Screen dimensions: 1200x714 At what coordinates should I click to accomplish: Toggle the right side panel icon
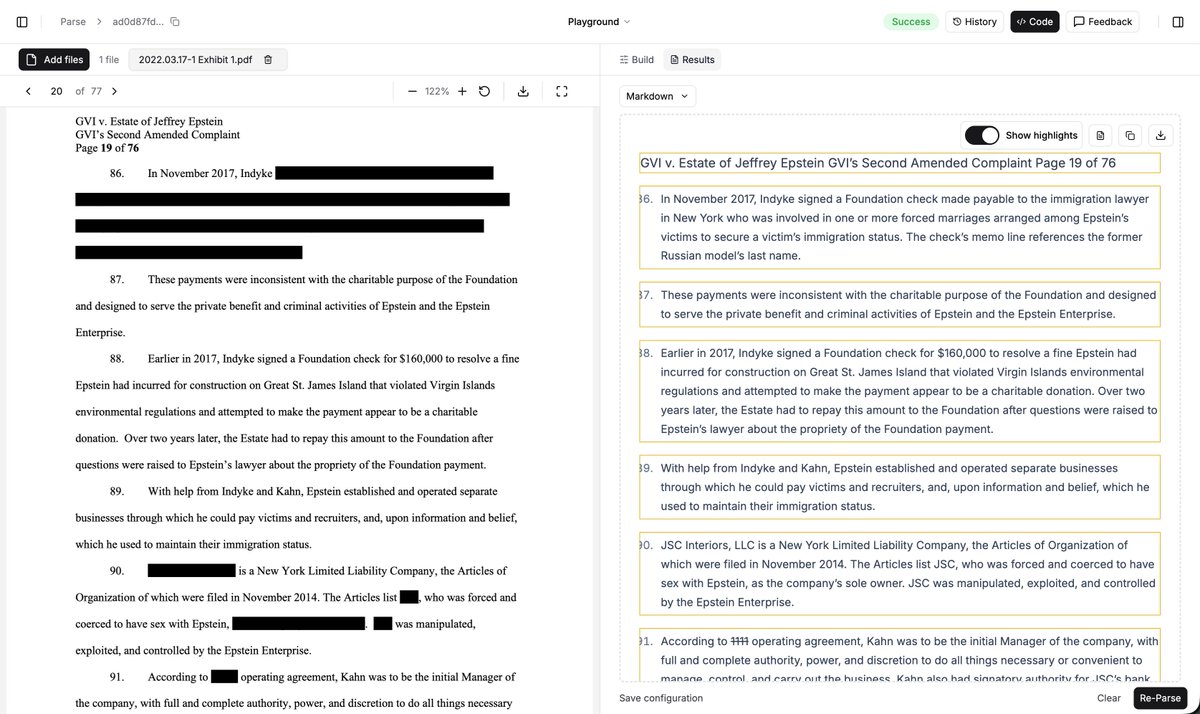point(1177,21)
